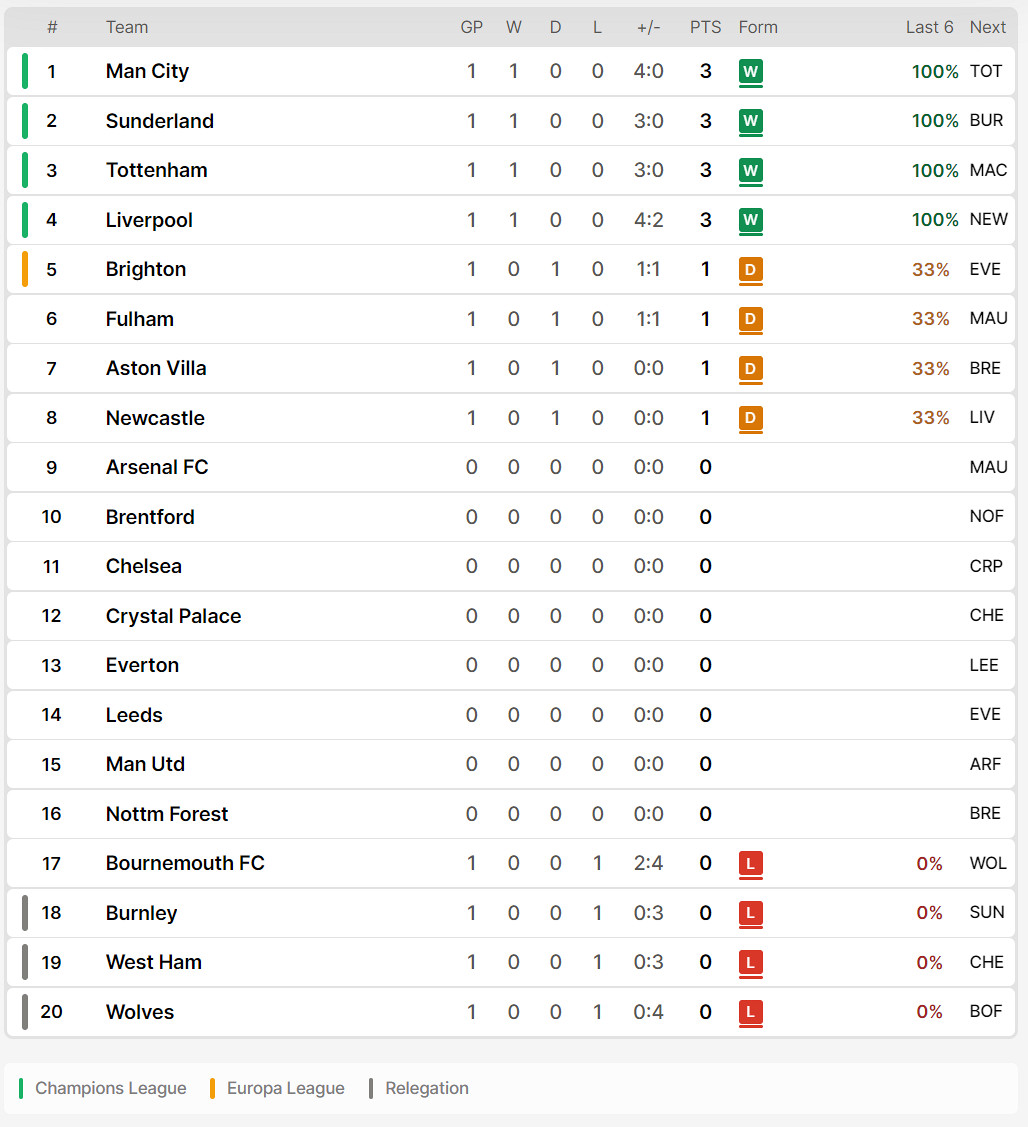This screenshot has width=1028, height=1127.
Task: Click Sunderland's green W form badge
Action: (x=751, y=121)
